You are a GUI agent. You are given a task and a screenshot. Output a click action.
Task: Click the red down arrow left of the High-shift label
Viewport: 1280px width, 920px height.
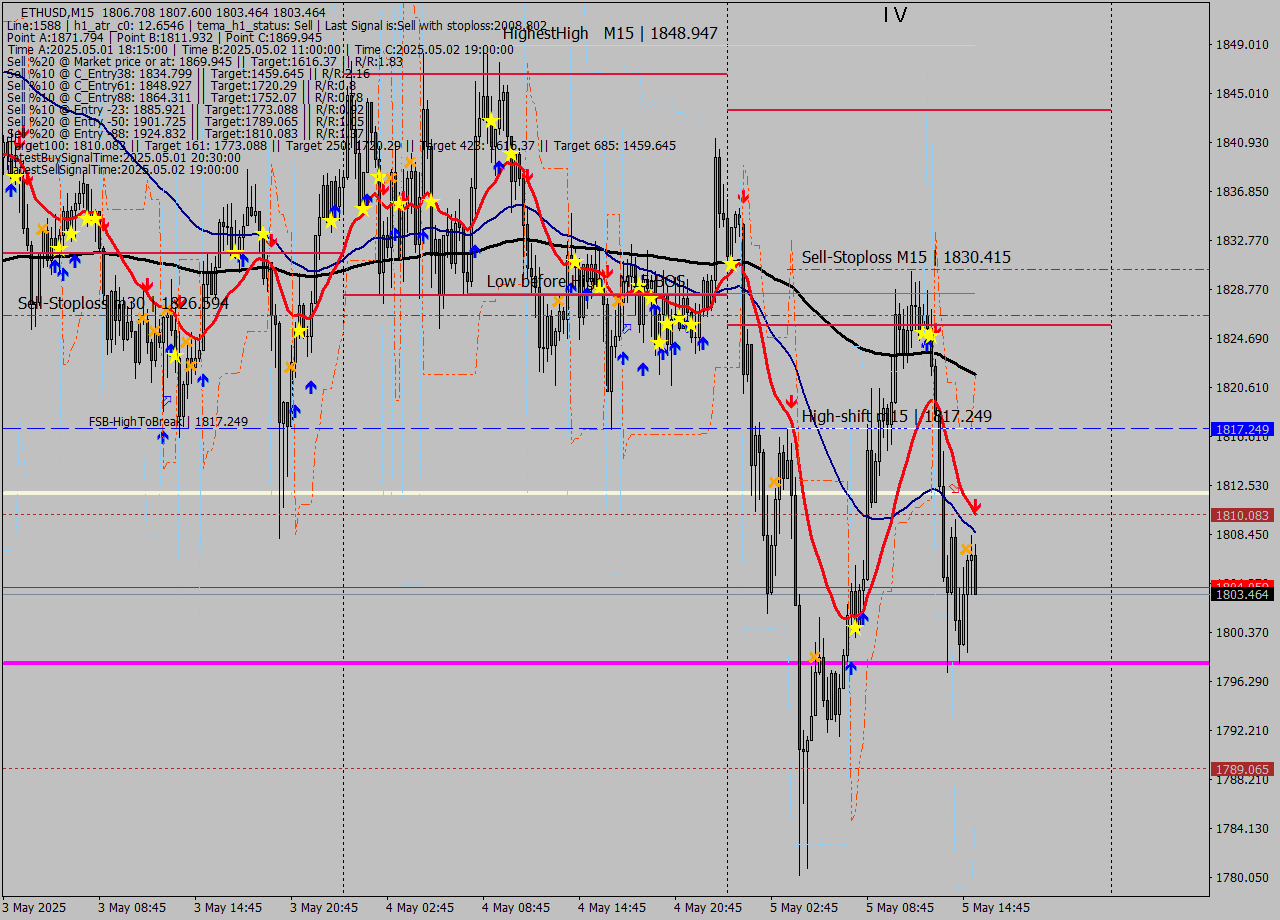coord(791,401)
